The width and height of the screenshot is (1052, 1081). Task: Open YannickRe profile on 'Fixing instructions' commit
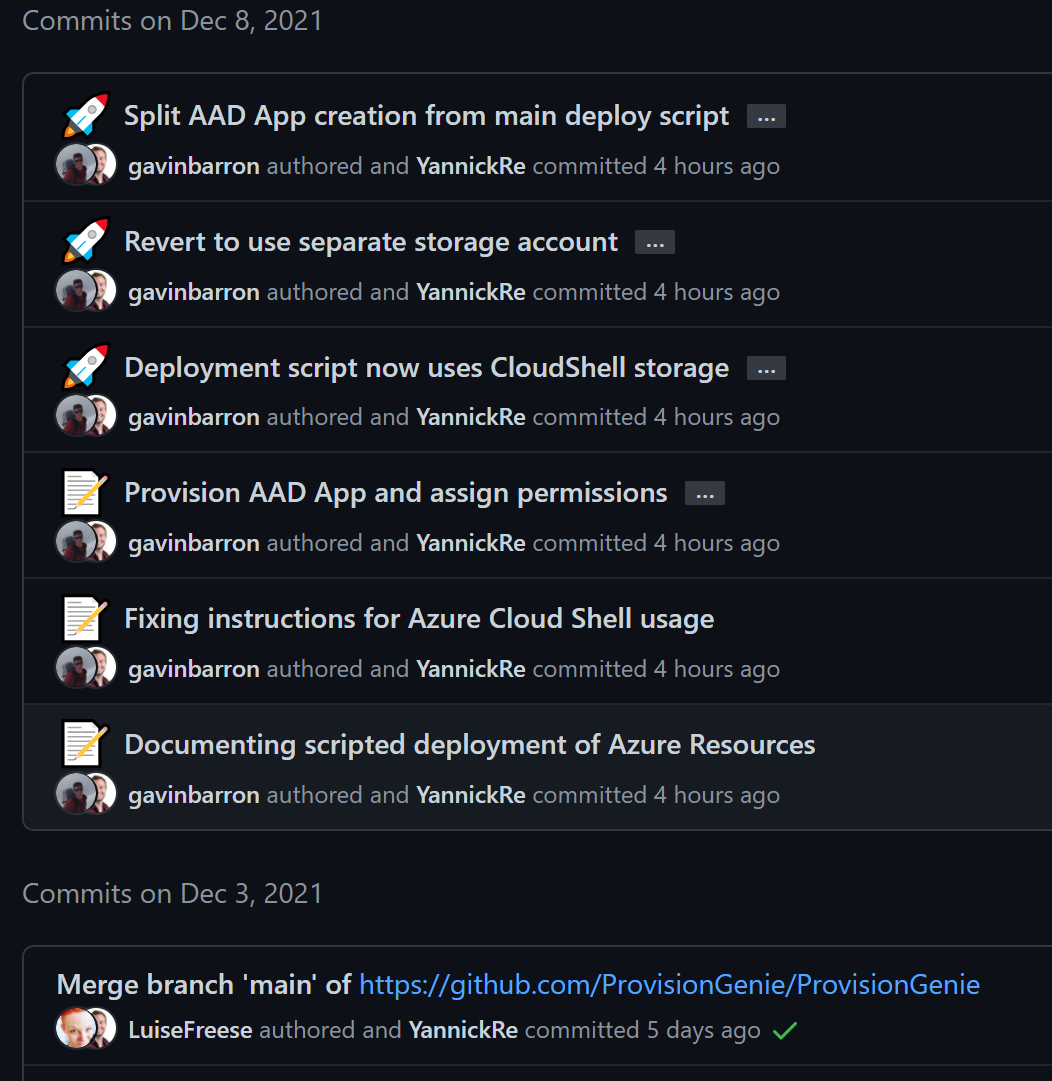click(471, 669)
